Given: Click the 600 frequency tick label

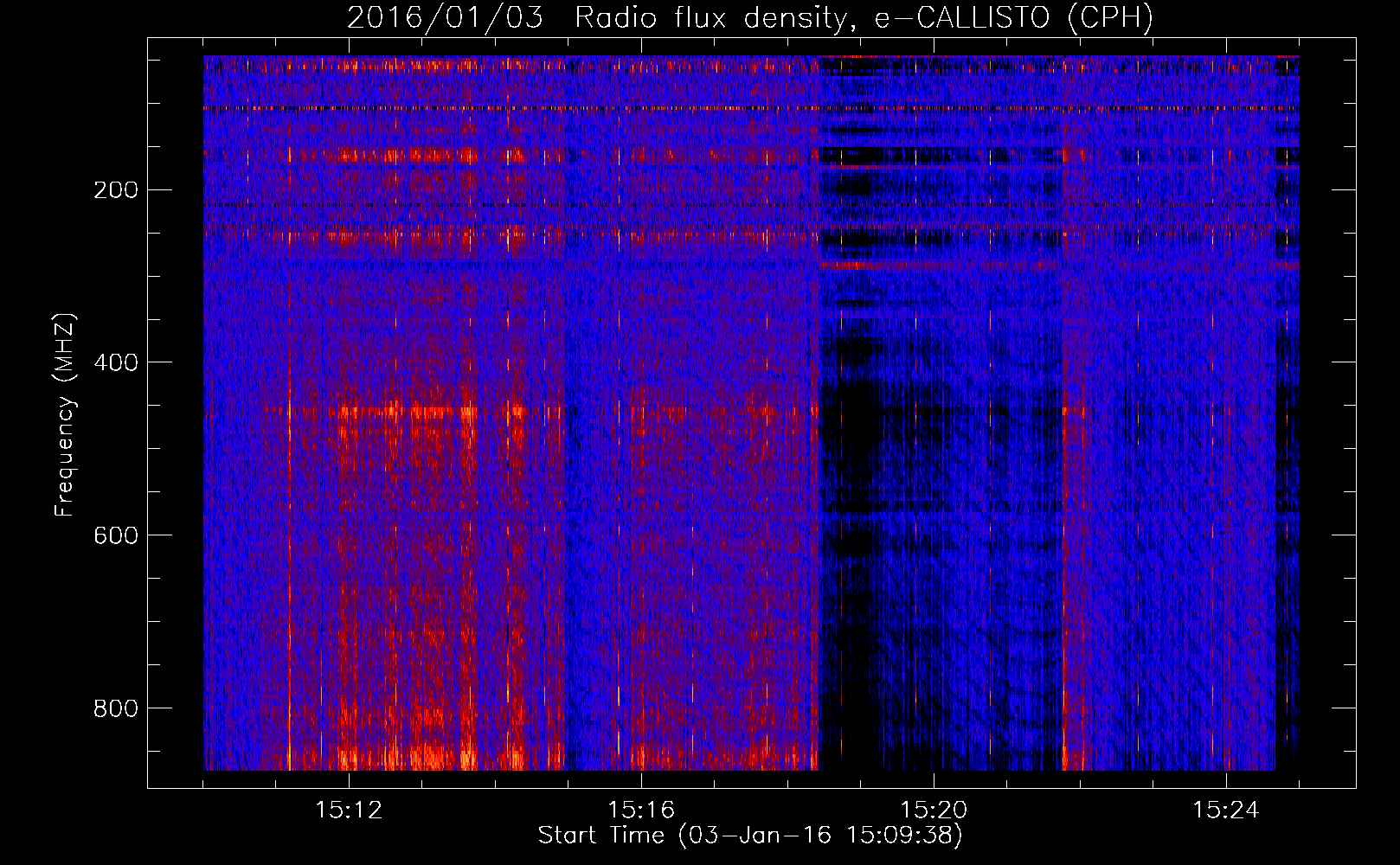Looking at the screenshot, I should click(x=116, y=535).
